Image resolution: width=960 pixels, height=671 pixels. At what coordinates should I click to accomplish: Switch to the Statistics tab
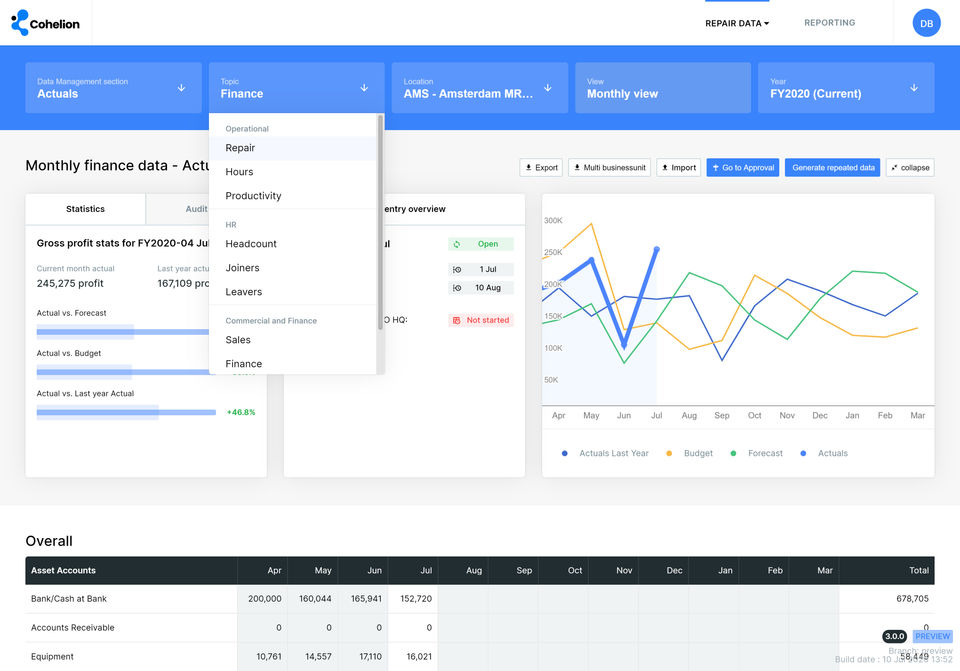point(85,209)
